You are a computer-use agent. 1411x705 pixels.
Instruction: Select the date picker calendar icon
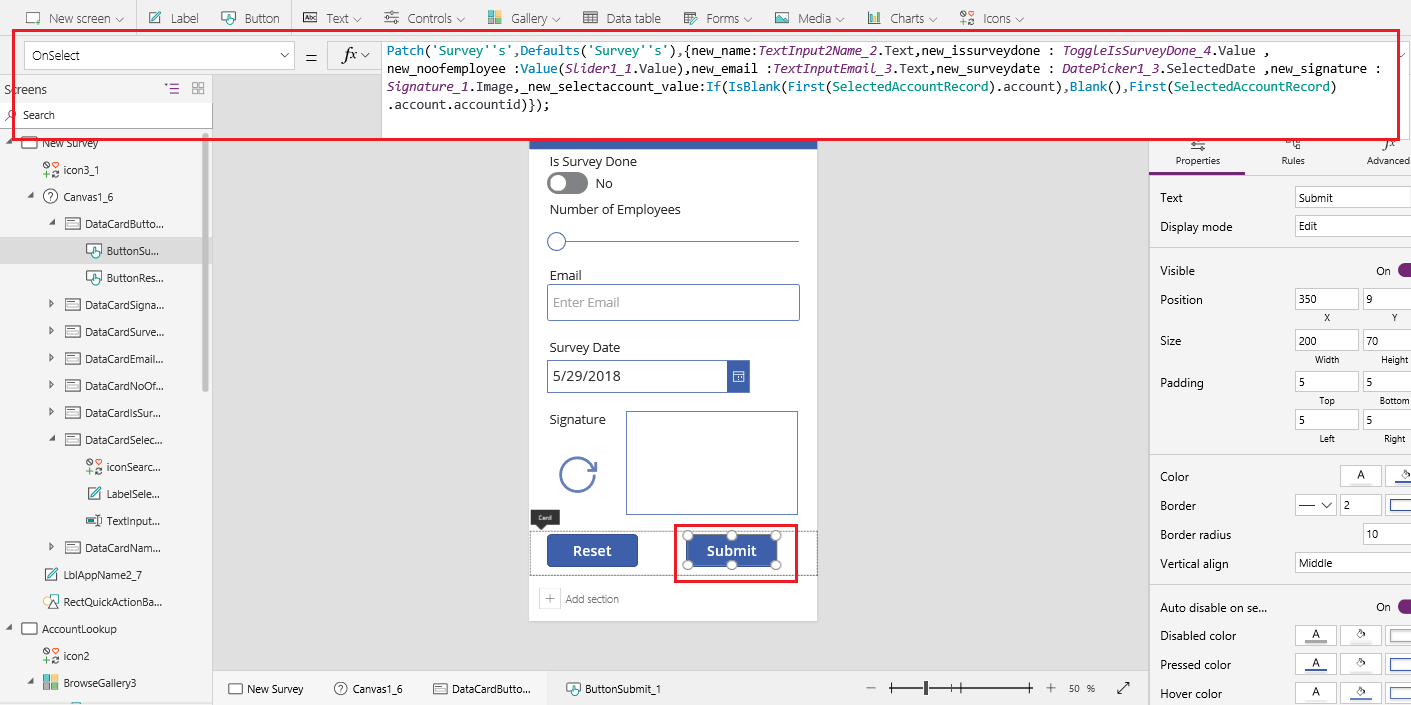tap(737, 376)
